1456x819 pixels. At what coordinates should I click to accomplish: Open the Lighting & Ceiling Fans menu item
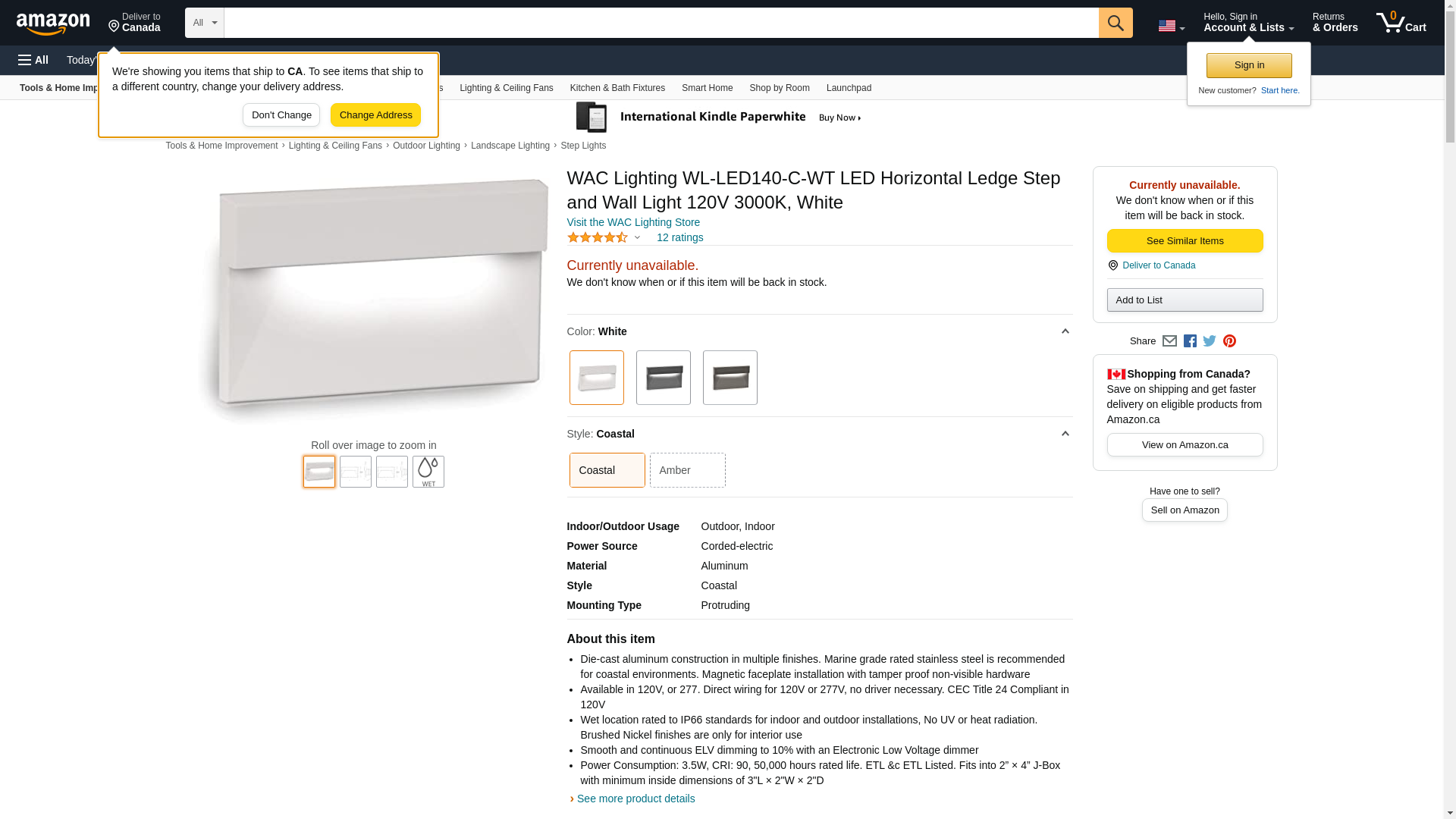(506, 88)
